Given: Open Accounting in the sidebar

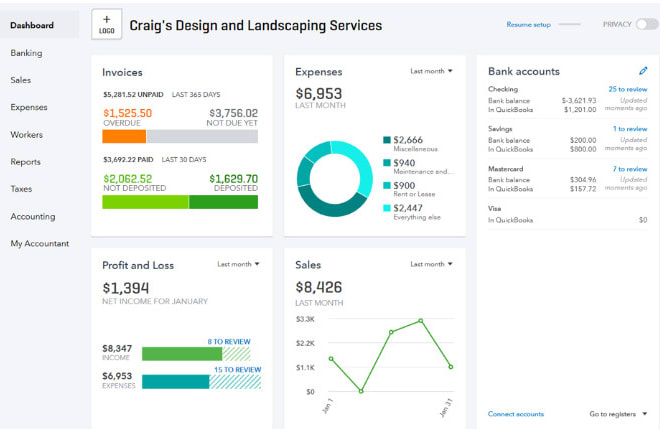Looking at the screenshot, I should click(33, 216).
